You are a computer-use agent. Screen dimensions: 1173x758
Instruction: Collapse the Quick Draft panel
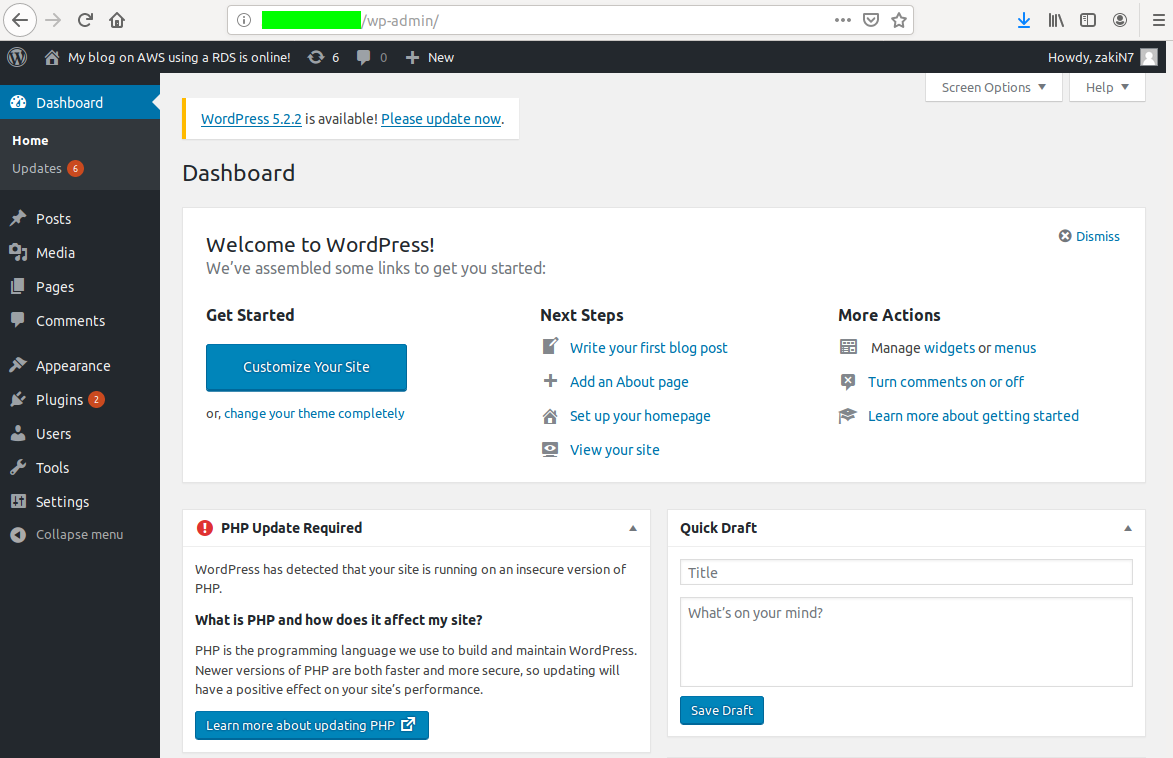pyautogui.click(x=1128, y=528)
